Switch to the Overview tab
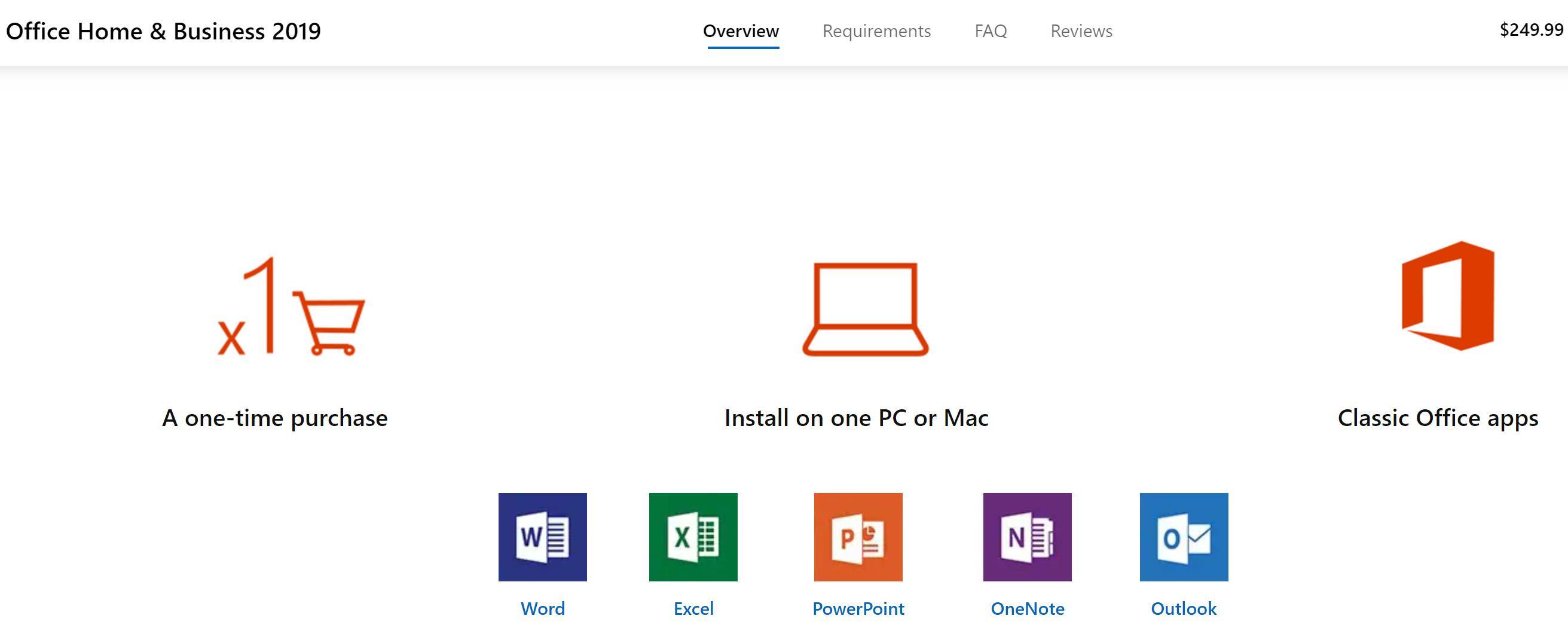Image resolution: width=1568 pixels, height=625 pixels. (741, 31)
